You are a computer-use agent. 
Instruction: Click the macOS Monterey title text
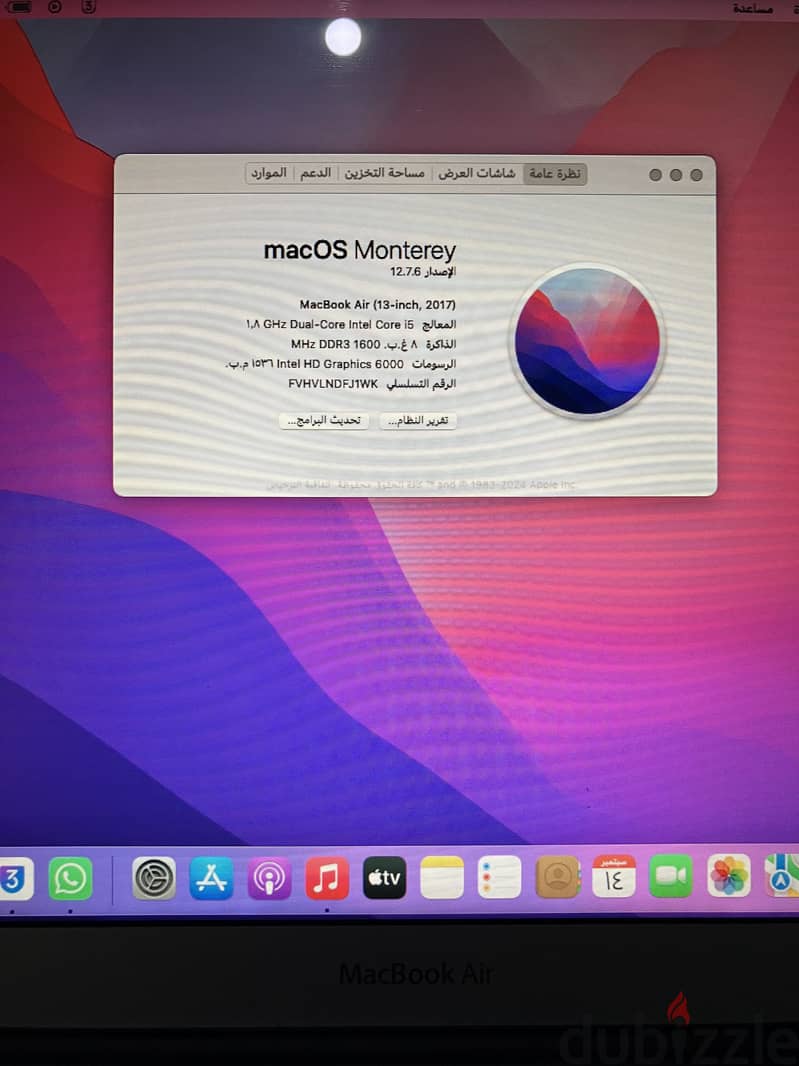pos(360,250)
